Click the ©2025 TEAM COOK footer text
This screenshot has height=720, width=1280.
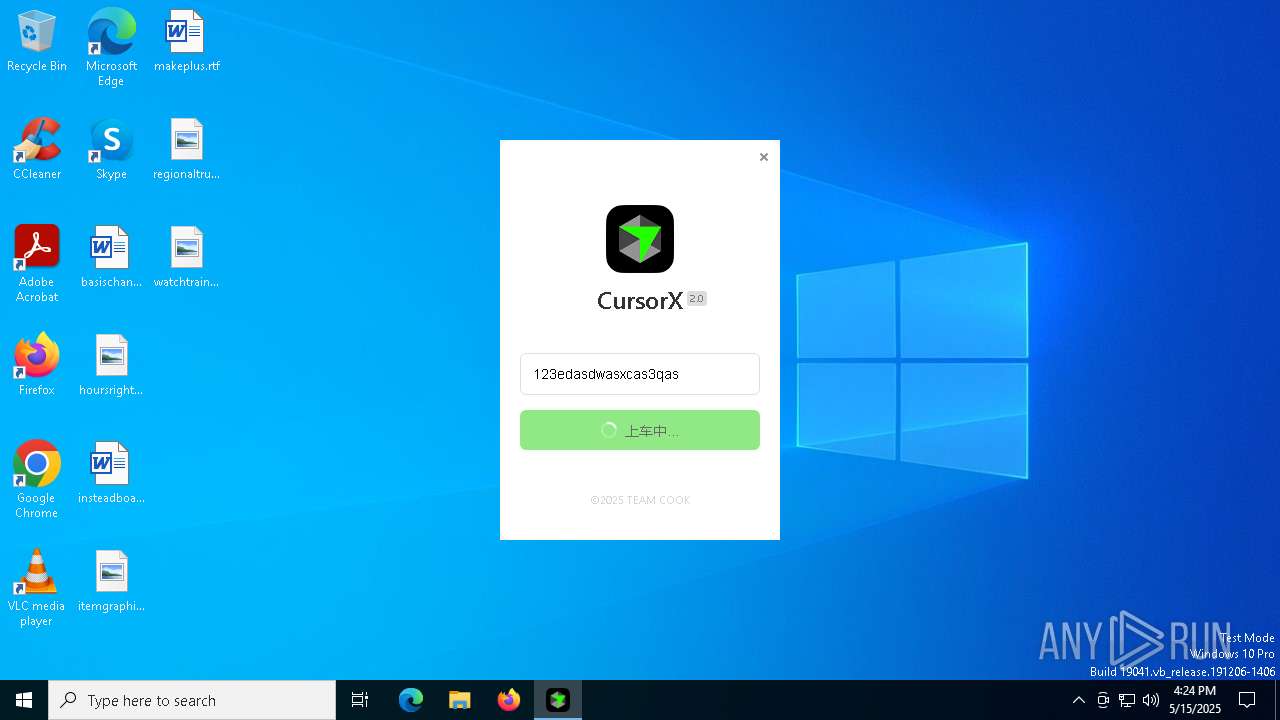point(640,500)
